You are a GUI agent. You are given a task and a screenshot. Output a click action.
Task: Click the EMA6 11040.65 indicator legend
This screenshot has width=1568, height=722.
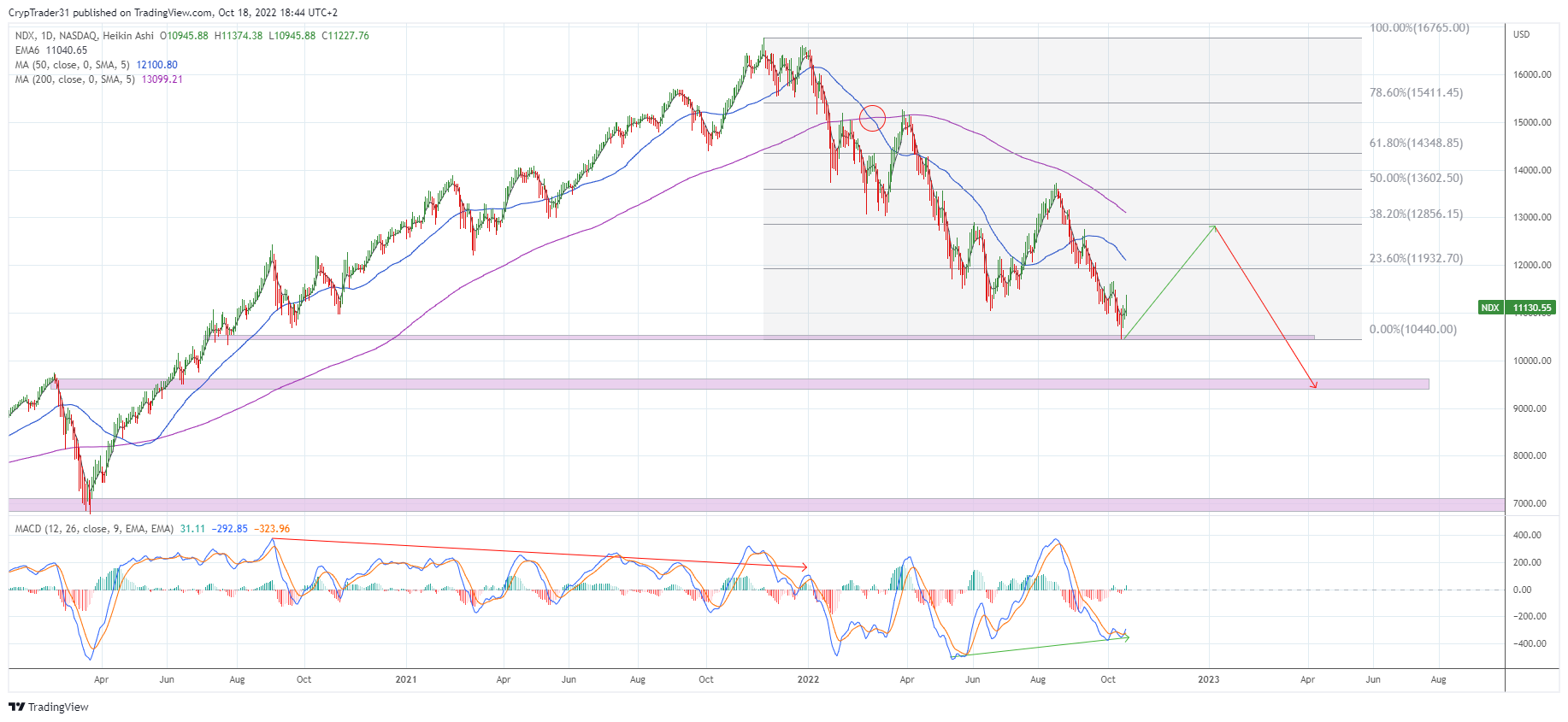51,50
